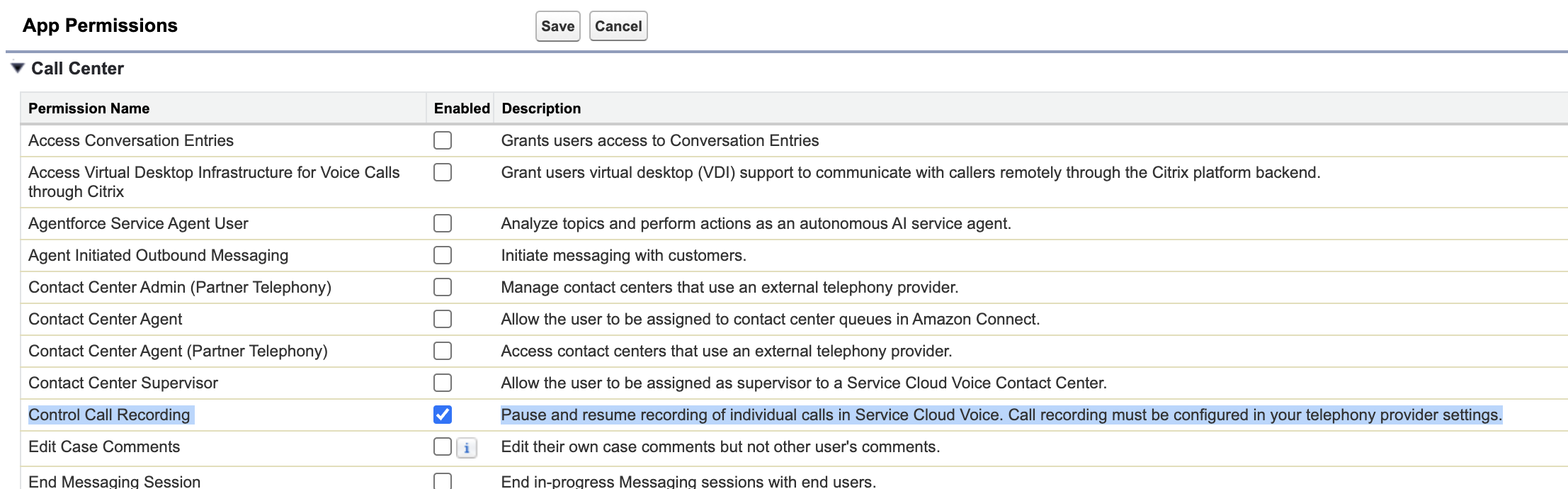
Task: Click the End Messaging Session permission name
Action: coord(114,481)
